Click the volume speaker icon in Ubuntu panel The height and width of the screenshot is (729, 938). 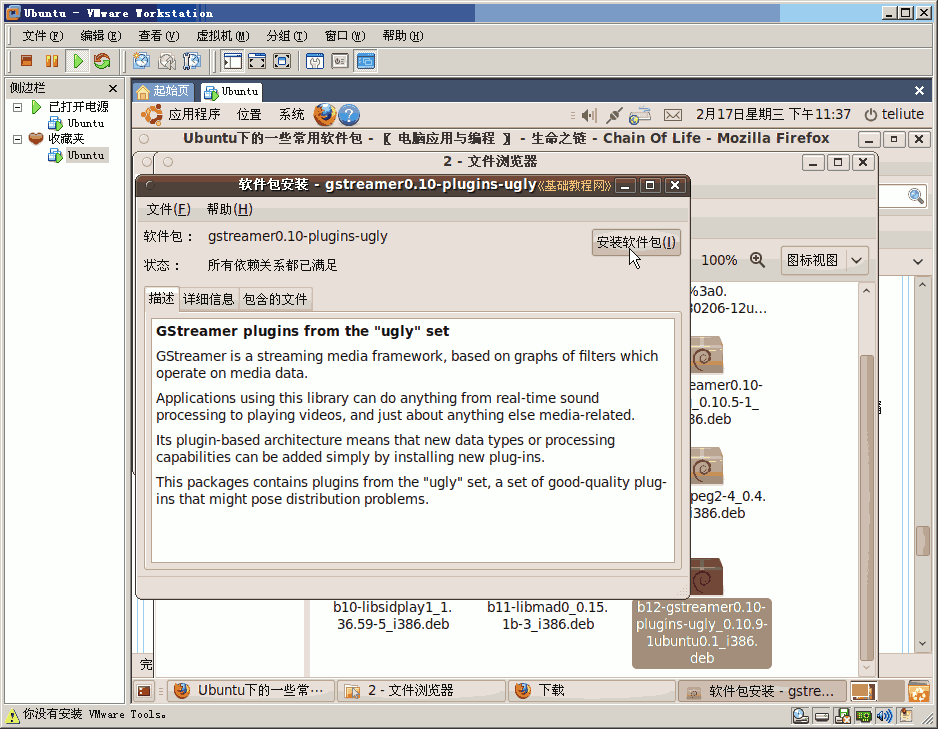coord(589,115)
